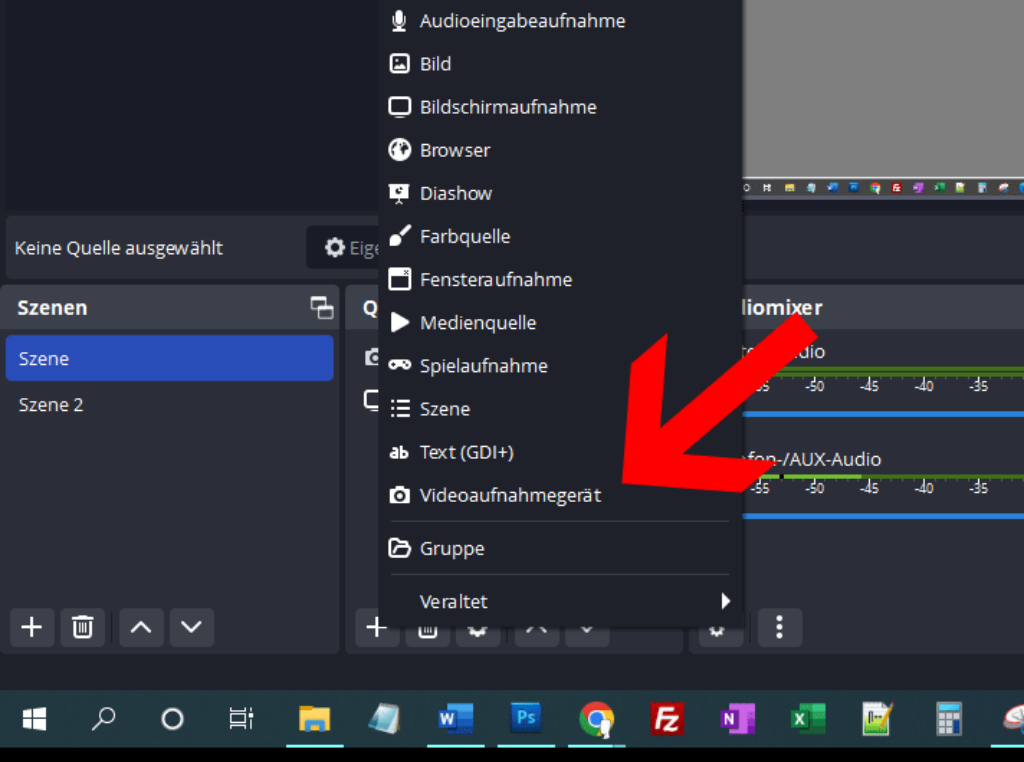Select Videoaufnahmegerät from the source menu
The height and width of the screenshot is (762, 1024).
click(x=510, y=495)
